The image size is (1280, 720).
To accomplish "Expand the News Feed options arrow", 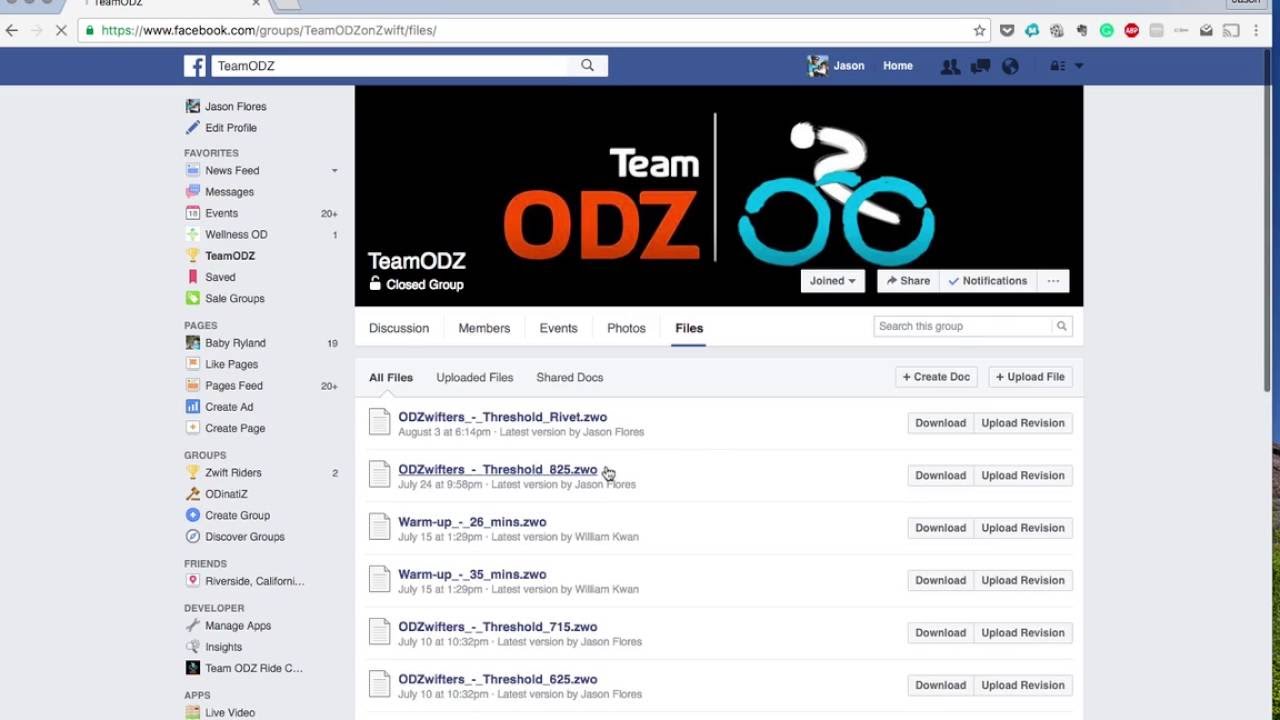I will pyautogui.click(x=335, y=171).
